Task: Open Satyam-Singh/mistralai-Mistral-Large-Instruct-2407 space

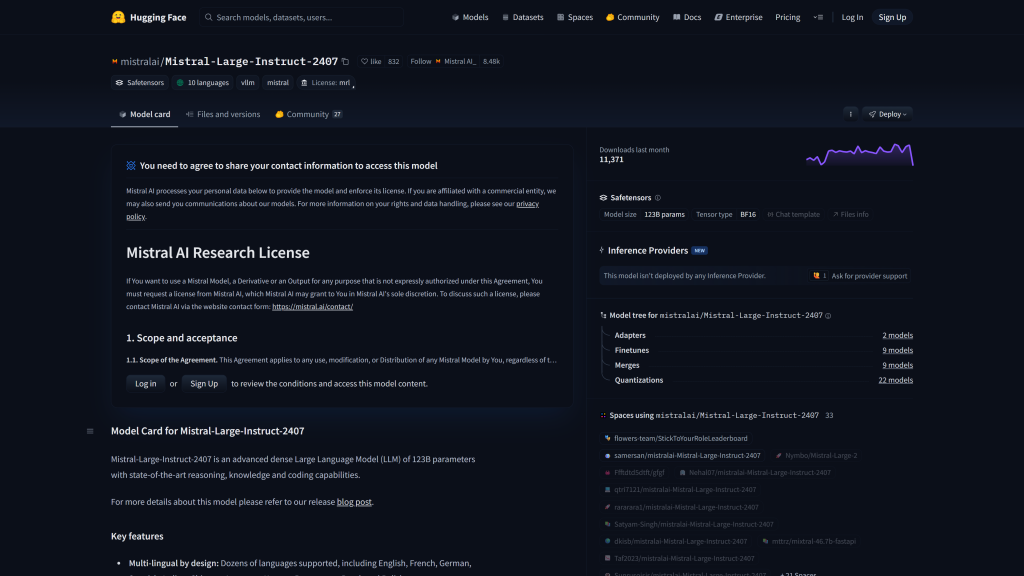Action: (688, 524)
